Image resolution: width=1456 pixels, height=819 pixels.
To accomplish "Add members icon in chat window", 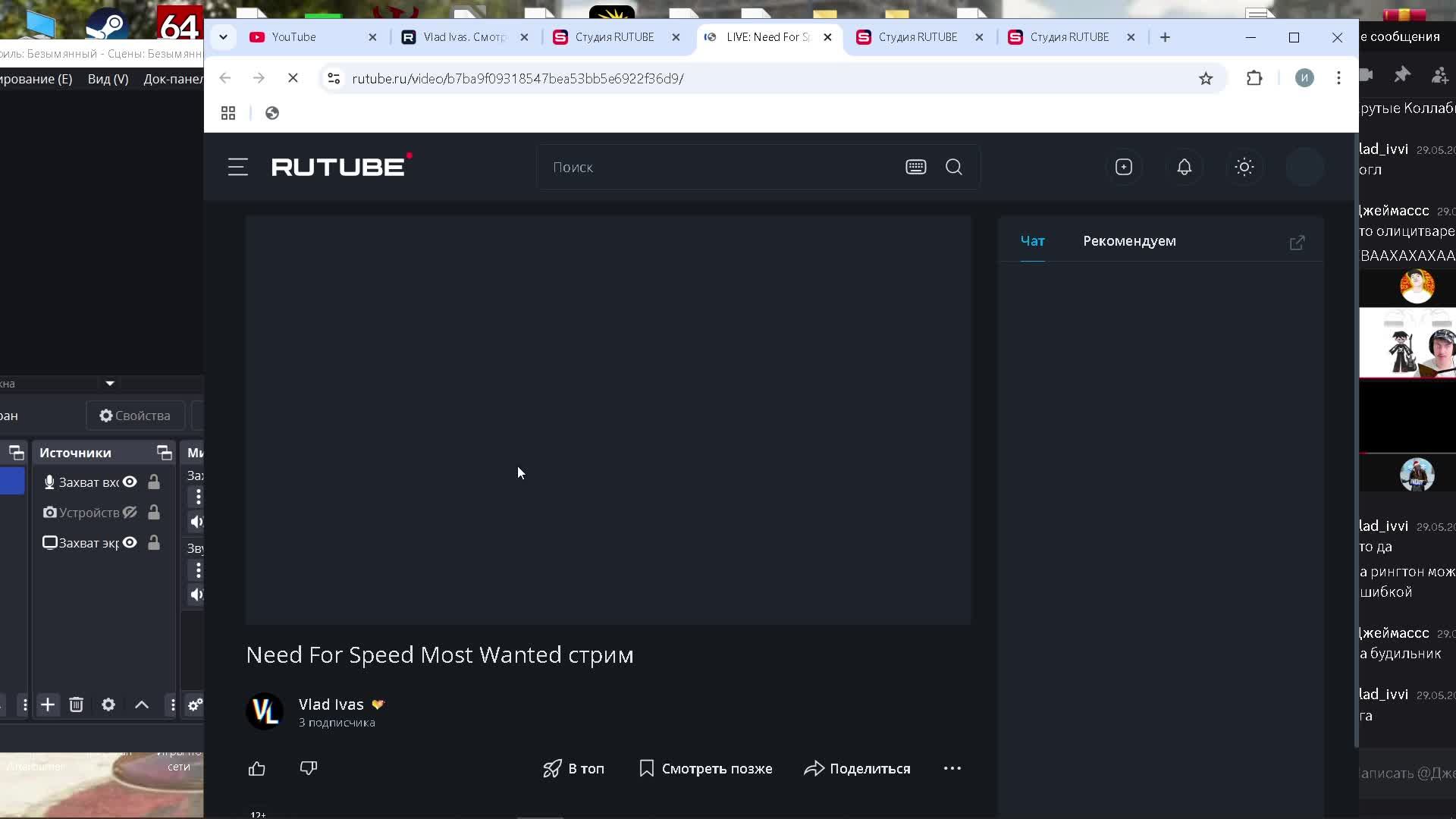I will click(1440, 74).
